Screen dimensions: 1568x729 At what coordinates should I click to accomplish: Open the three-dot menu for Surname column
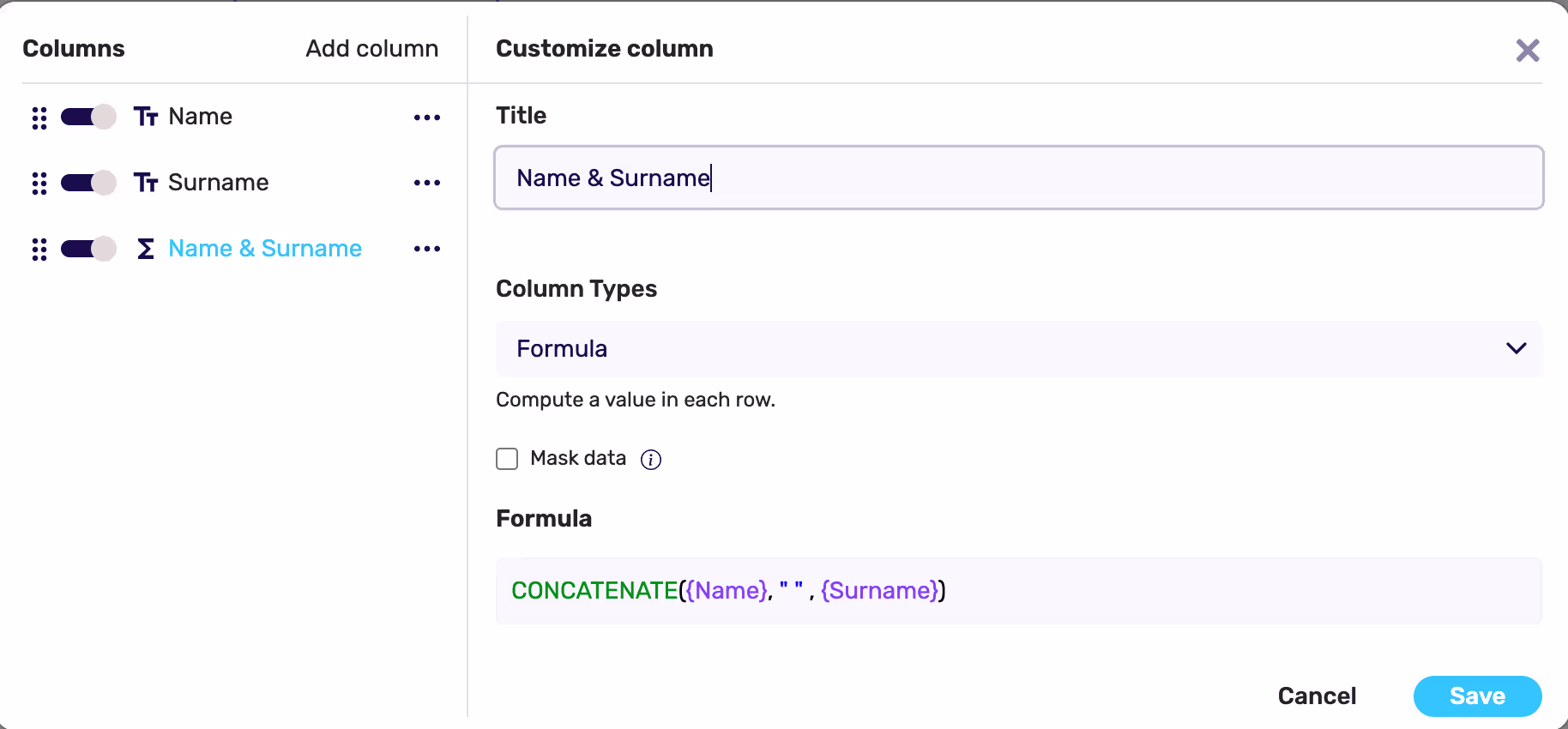pos(427,183)
